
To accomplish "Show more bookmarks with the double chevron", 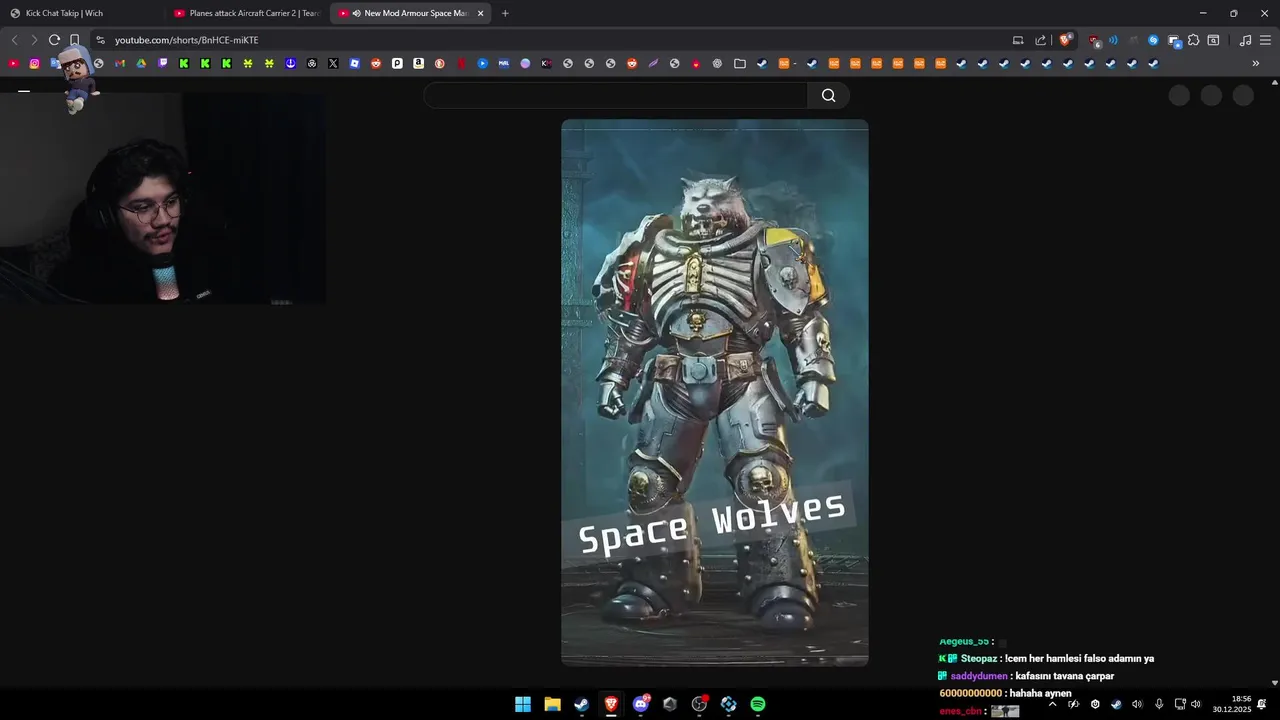I will tap(1256, 63).
